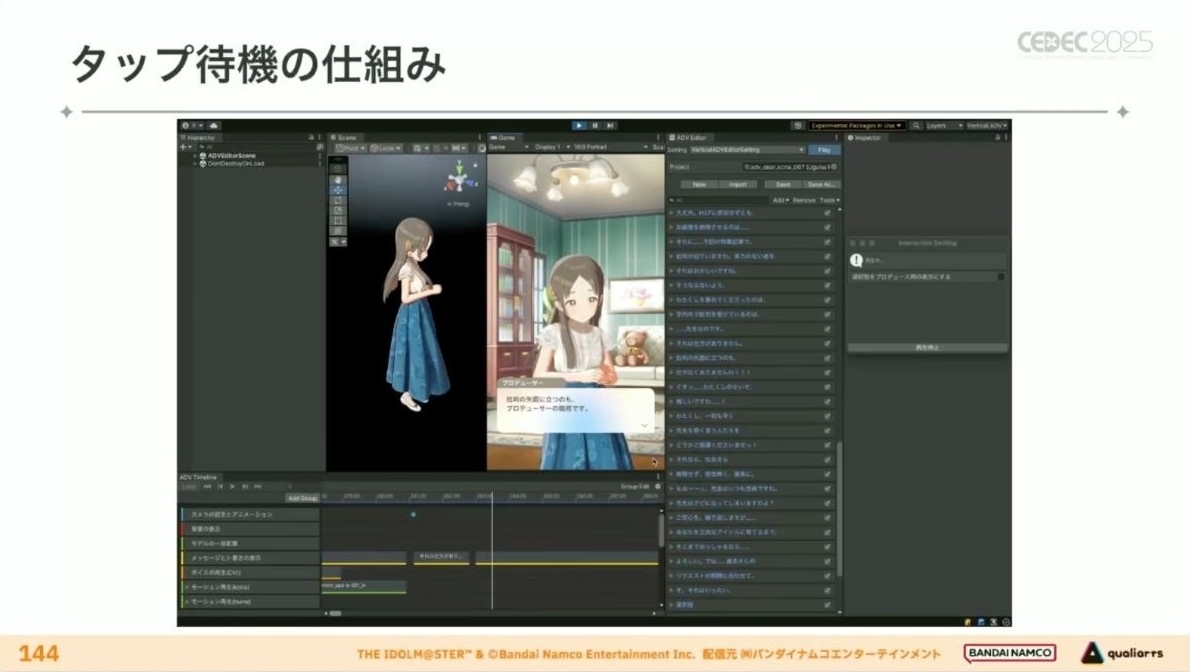Switch to the Scene tab

pyautogui.click(x=345, y=137)
